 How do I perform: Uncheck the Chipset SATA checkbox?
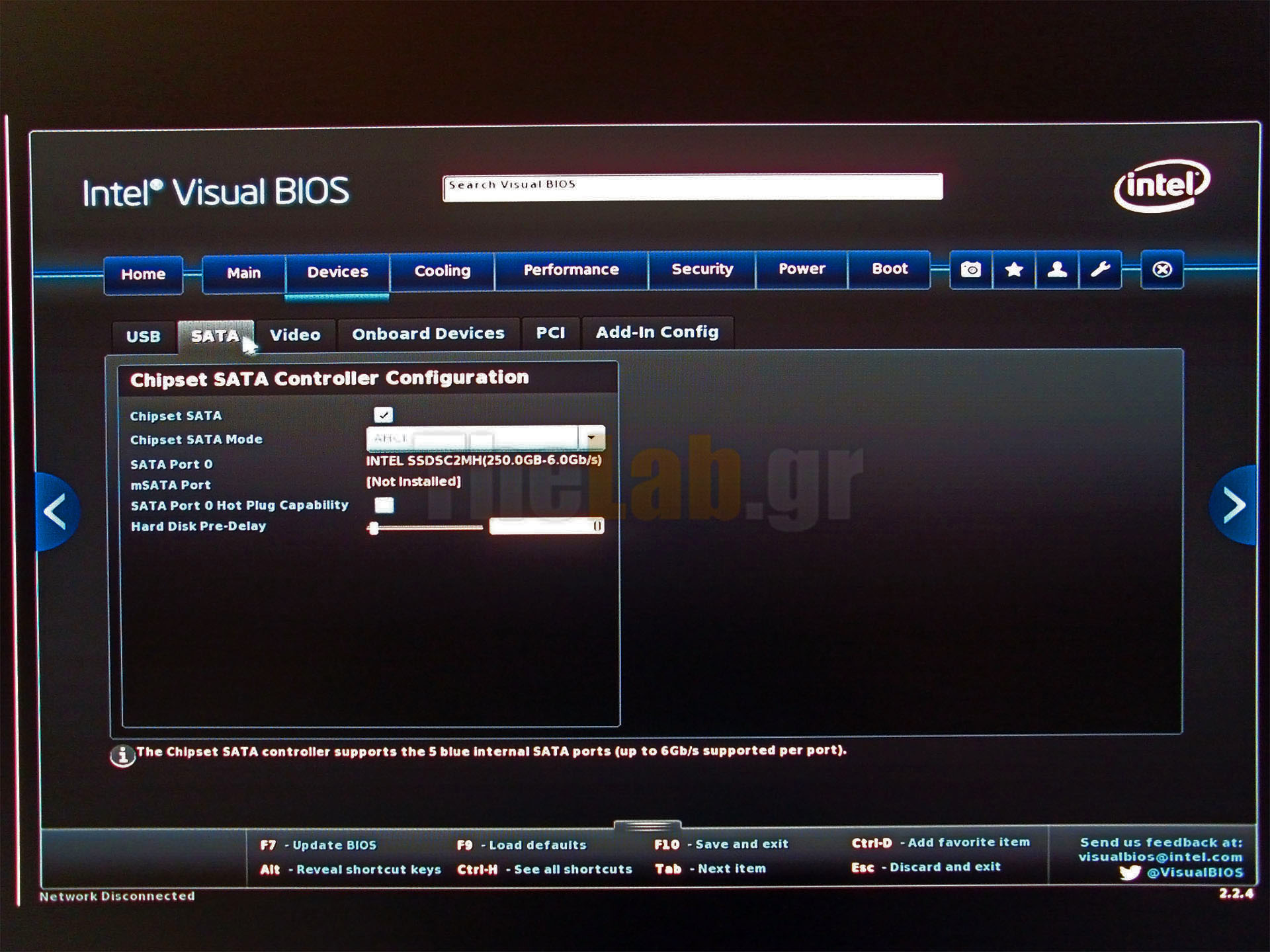(x=383, y=415)
